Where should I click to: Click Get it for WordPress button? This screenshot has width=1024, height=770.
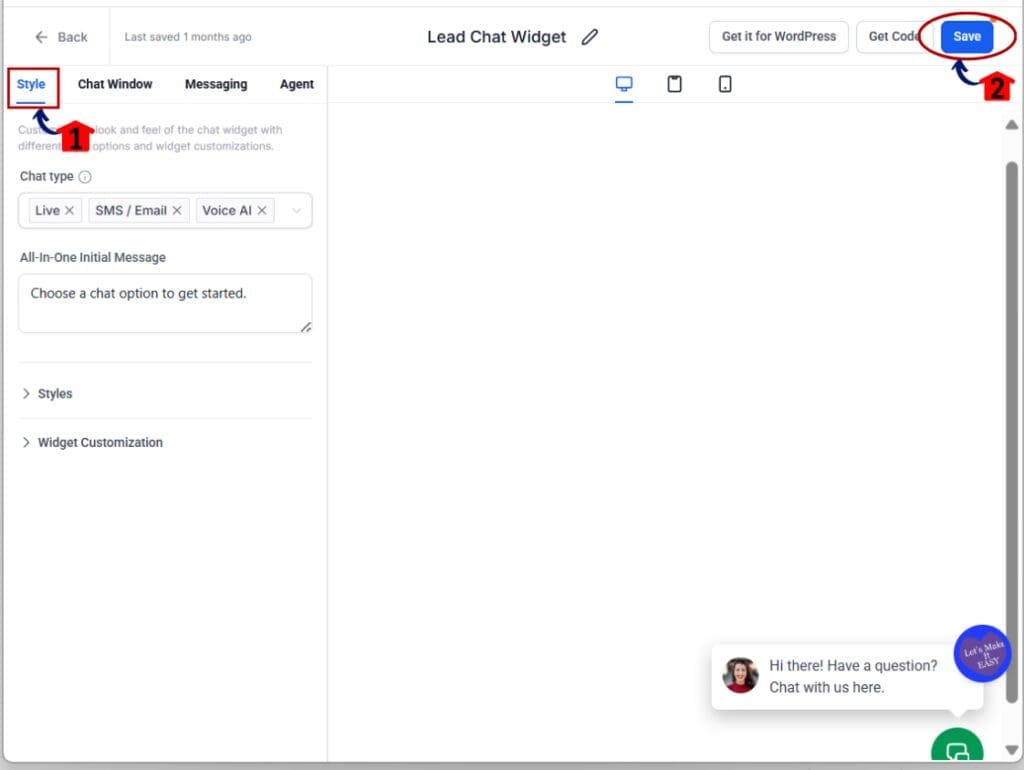pyautogui.click(x=779, y=37)
